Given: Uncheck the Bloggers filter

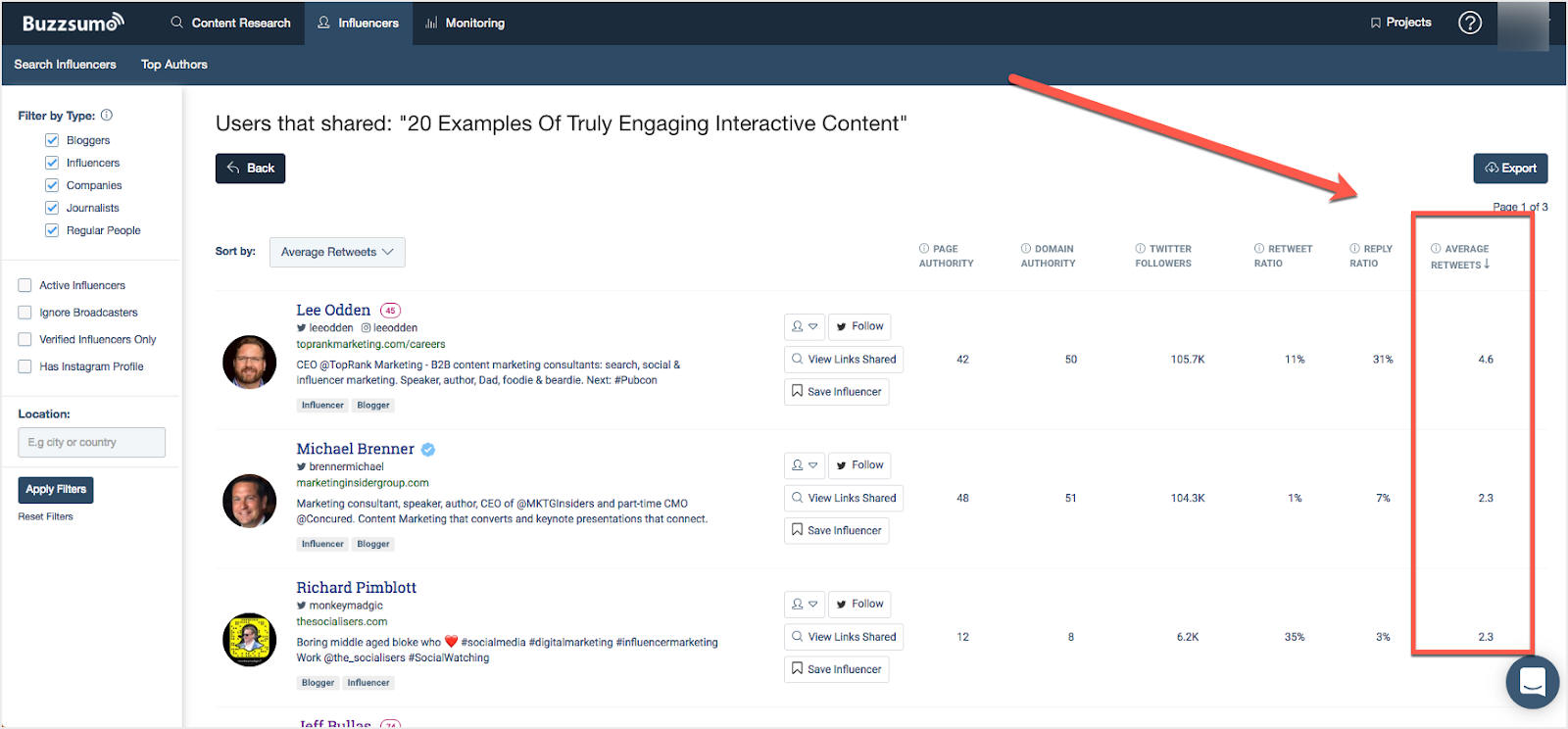Looking at the screenshot, I should 52,140.
